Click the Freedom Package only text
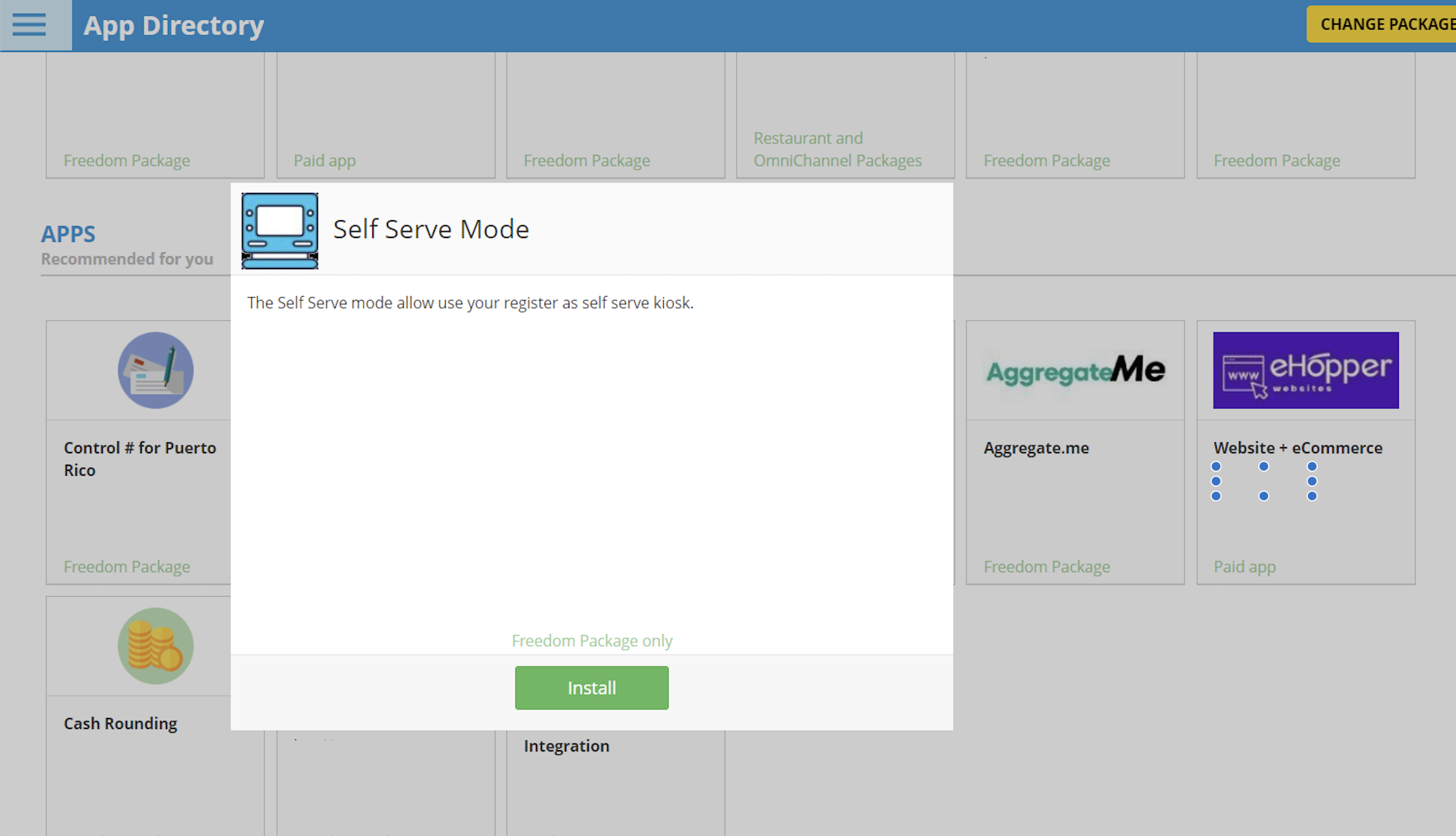The height and width of the screenshot is (836, 1456). (x=592, y=640)
